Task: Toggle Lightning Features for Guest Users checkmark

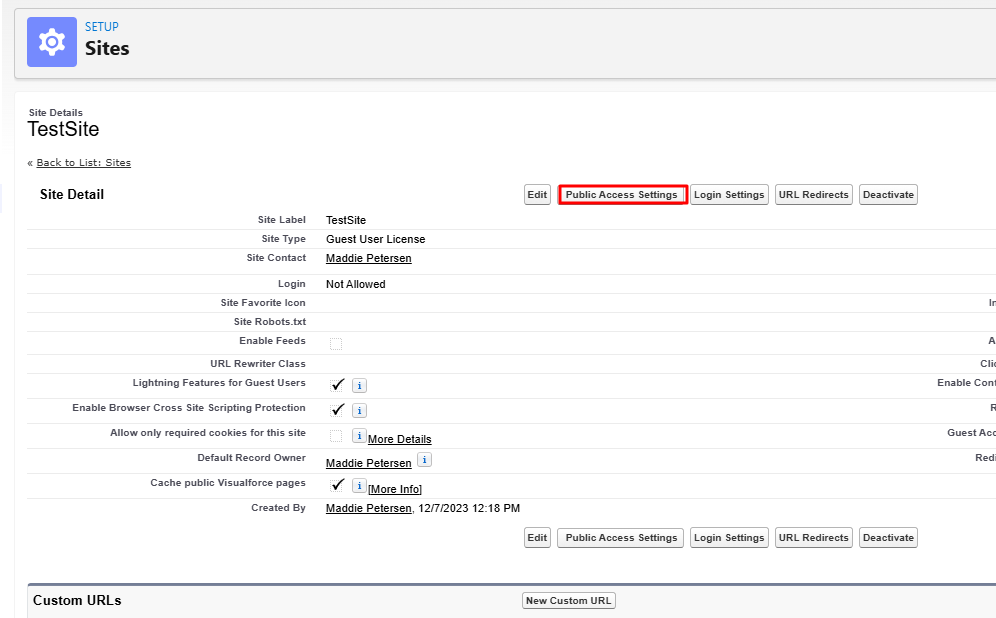Action: (337, 385)
